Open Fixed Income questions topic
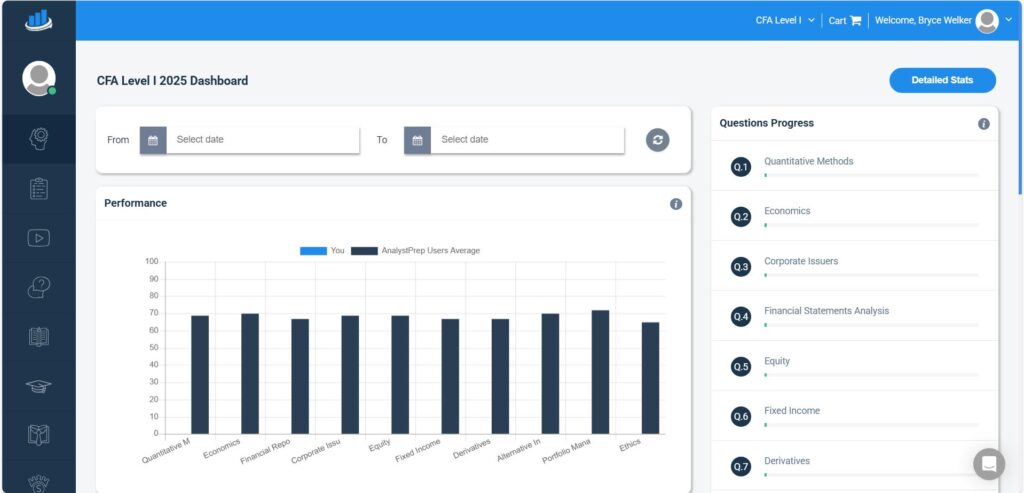The height and width of the screenshot is (493, 1024). click(x=792, y=411)
